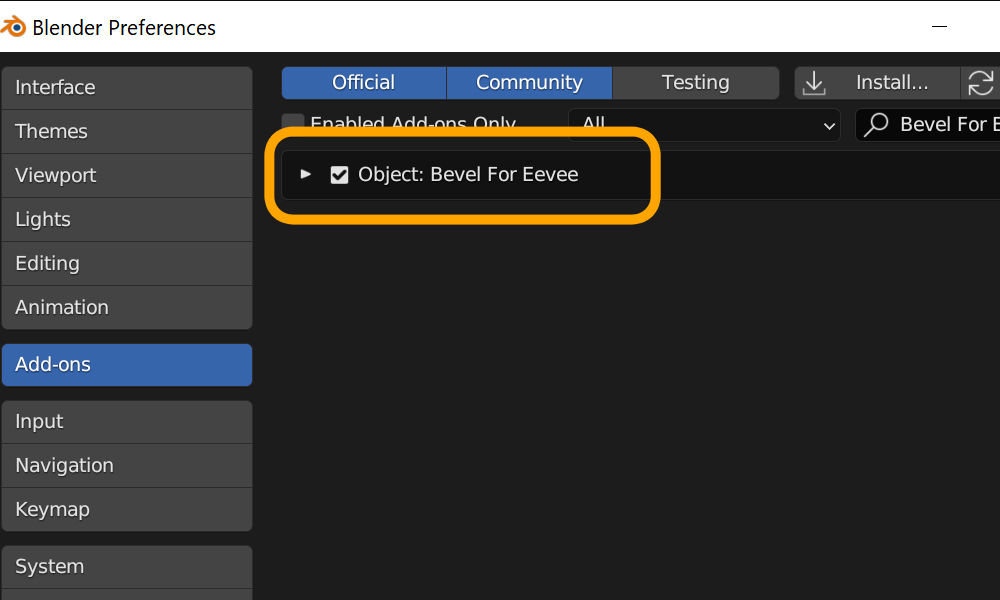Open the Input preferences
The height and width of the screenshot is (600, 1000).
(x=127, y=421)
